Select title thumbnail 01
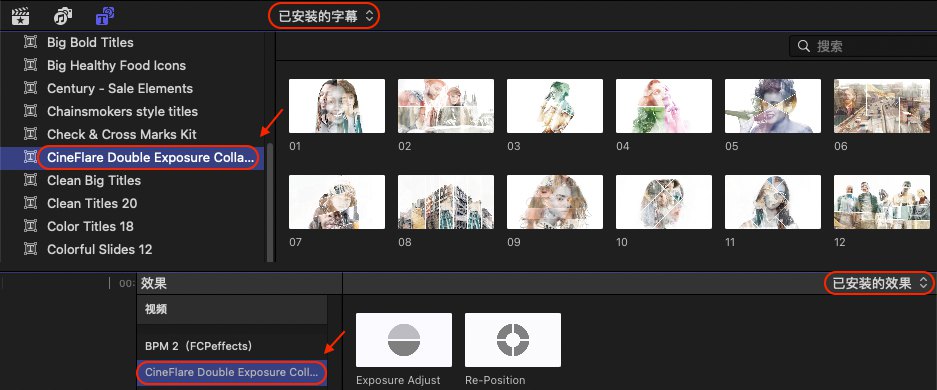 click(x=336, y=106)
